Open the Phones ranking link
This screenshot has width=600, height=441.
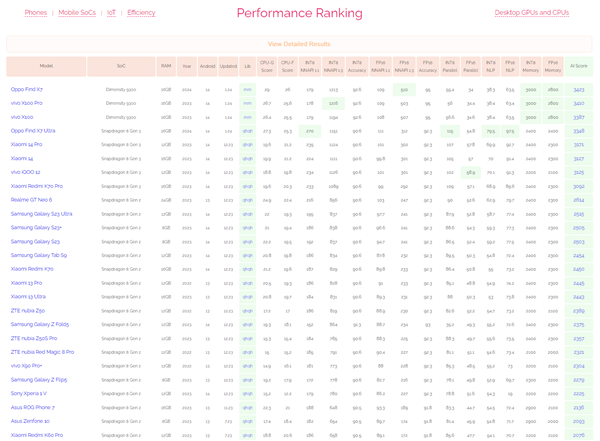[36, 13]
